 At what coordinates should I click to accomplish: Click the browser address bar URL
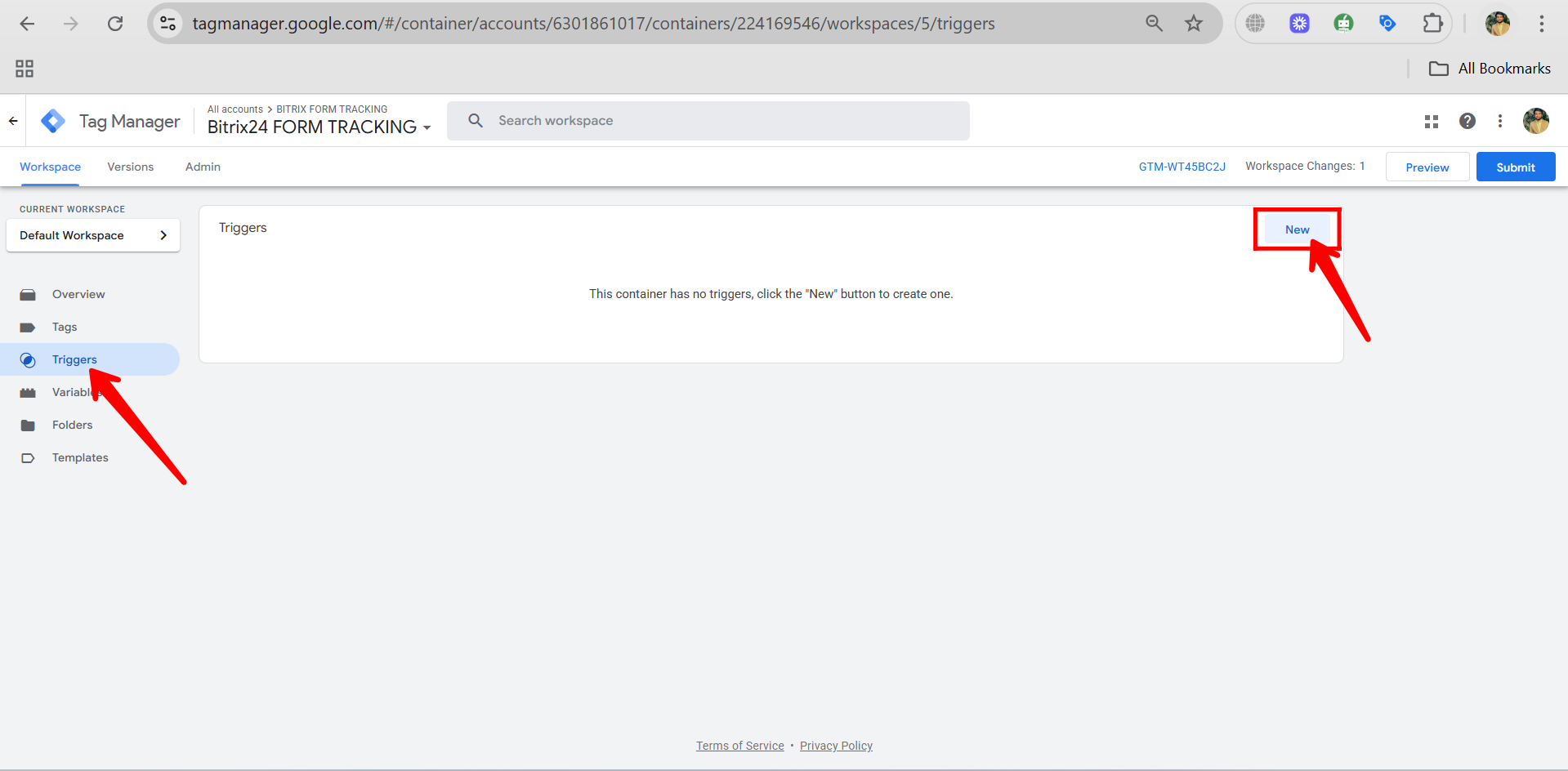[594, 24]
